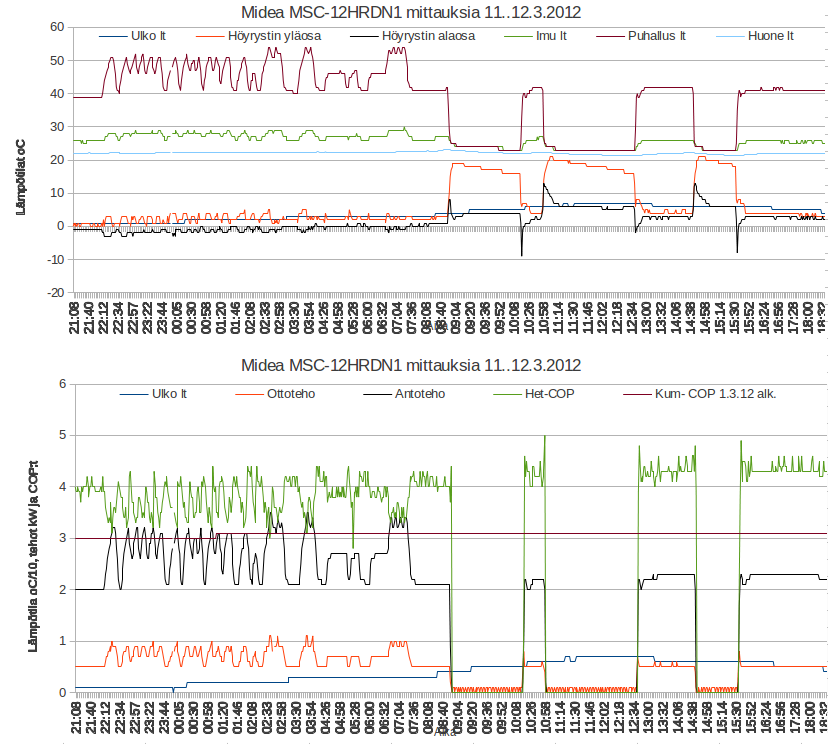Click the top chart title text
The height and width of the screenshot is (744, 828).
[x=411, y=12]
